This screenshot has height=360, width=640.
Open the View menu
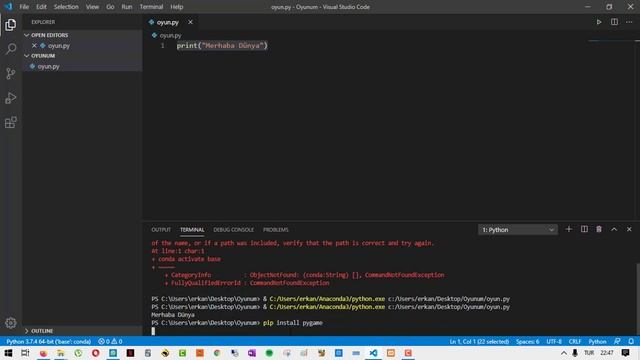[x=92, y=7]
